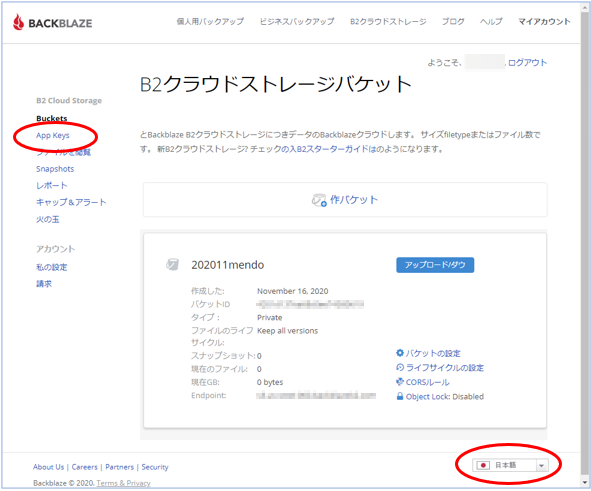Open App Keys in the sidebar

click(53, 135)
